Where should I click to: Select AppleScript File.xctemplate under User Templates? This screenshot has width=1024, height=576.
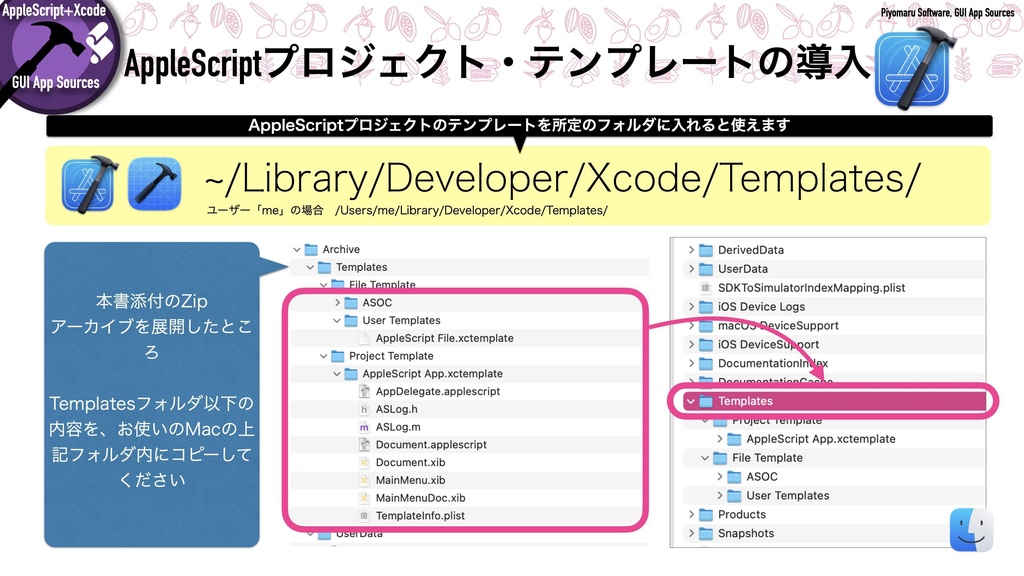(445, 338)
